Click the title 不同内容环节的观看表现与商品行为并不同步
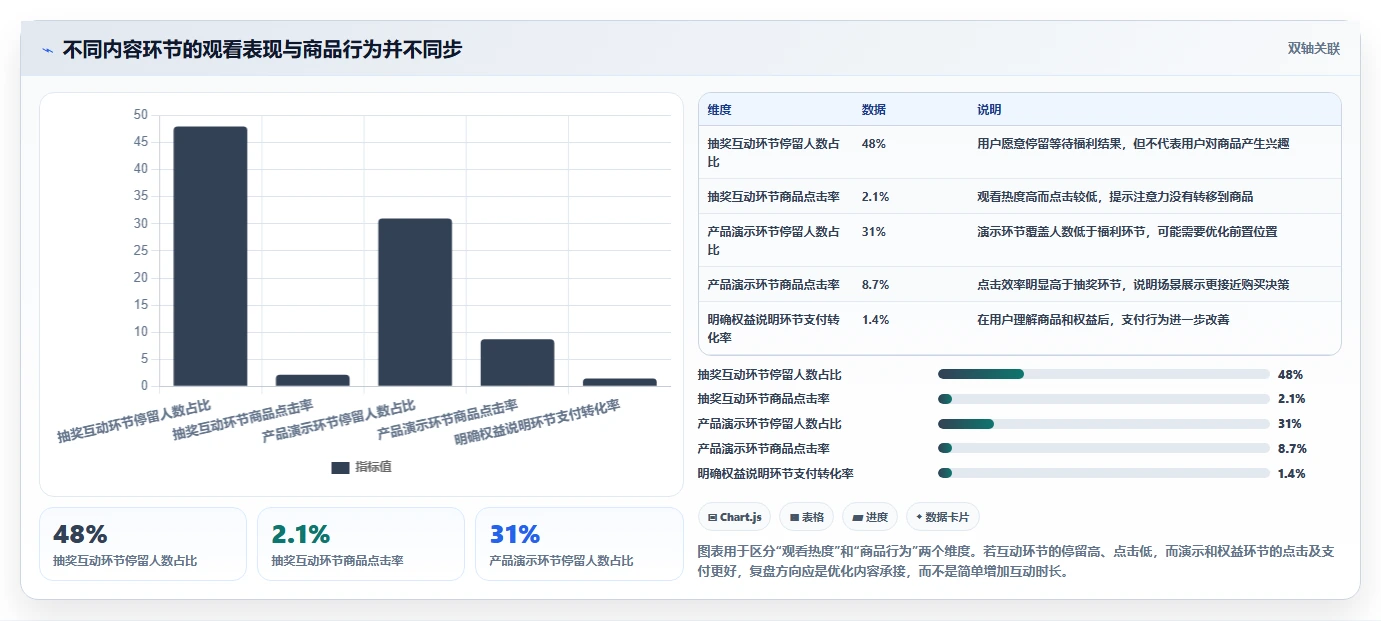The width and height of the screenshot is (1381, 621). tap(262, 49)
